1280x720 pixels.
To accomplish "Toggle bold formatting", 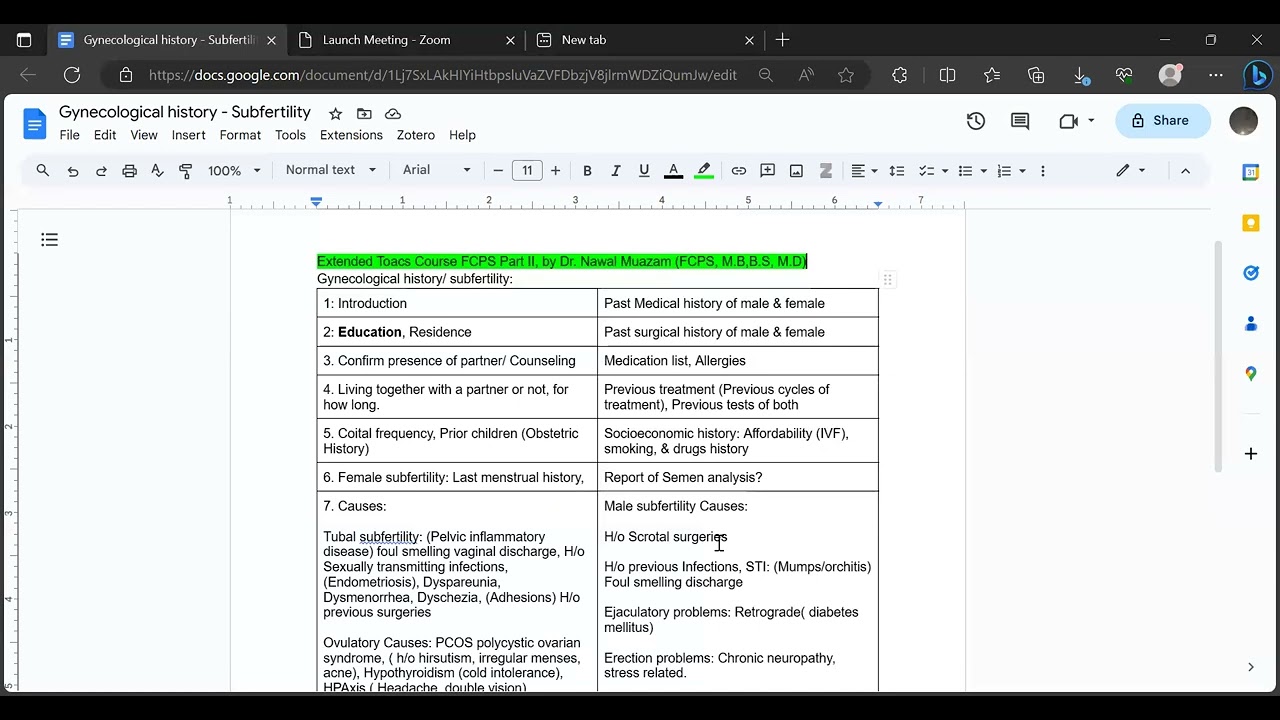I will [588, 171].
